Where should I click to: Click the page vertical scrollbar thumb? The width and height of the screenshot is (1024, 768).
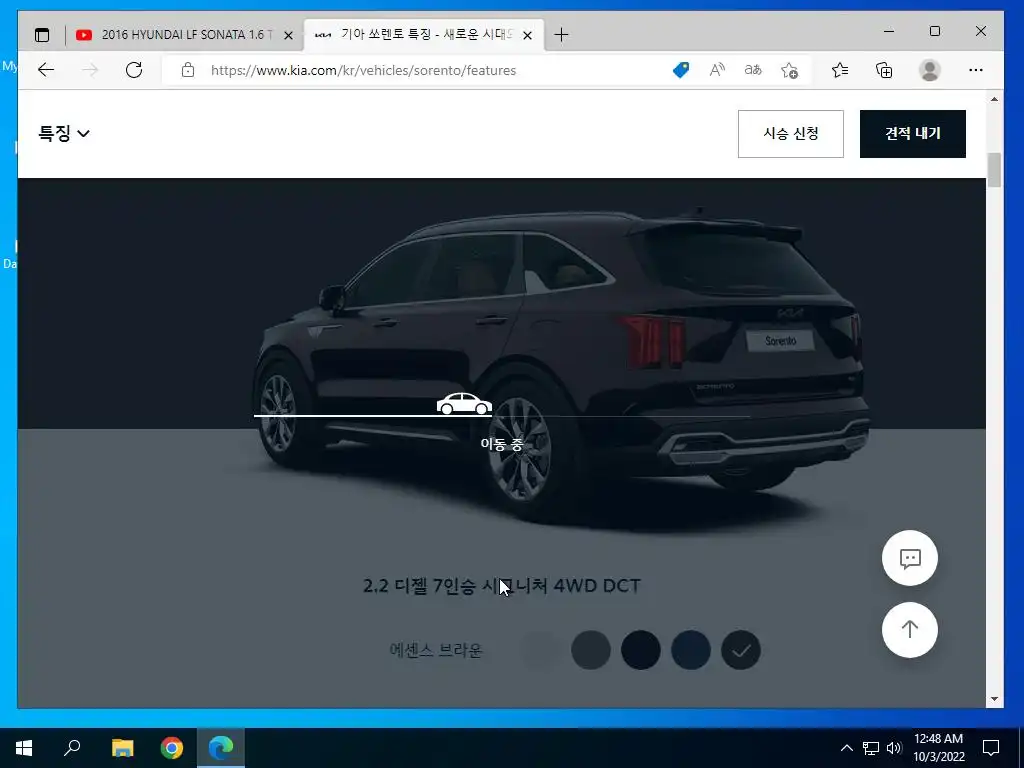coord(994,170)
